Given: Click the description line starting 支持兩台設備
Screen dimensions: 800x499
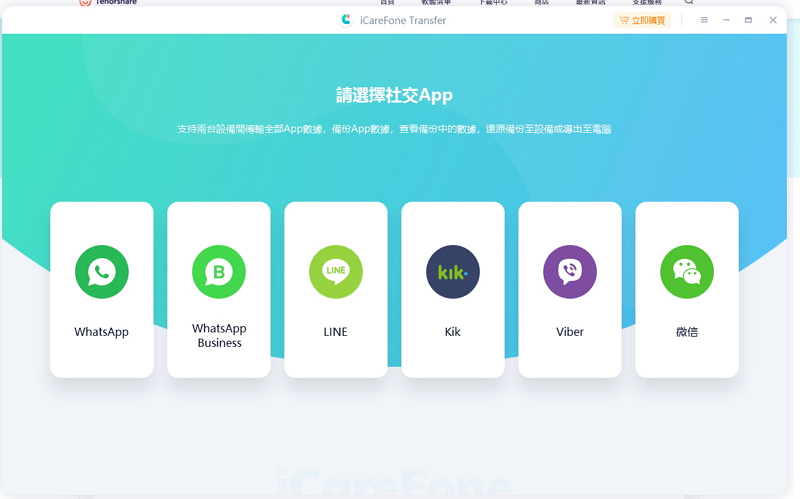Looking at the screenshot, I should pyautogui.click(x=394, y=129).
